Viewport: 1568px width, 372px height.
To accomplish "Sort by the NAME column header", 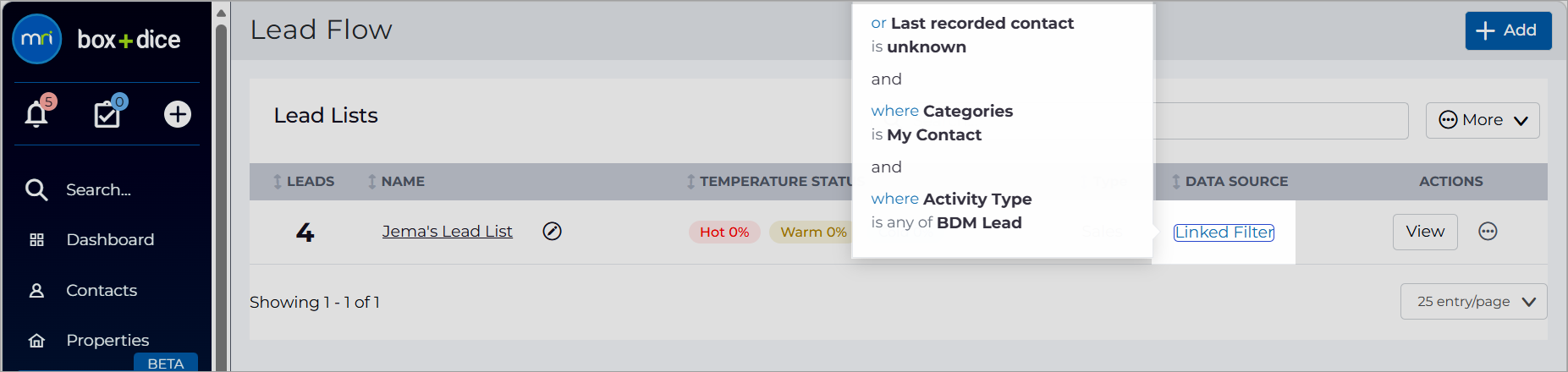I will click(396, 181).
